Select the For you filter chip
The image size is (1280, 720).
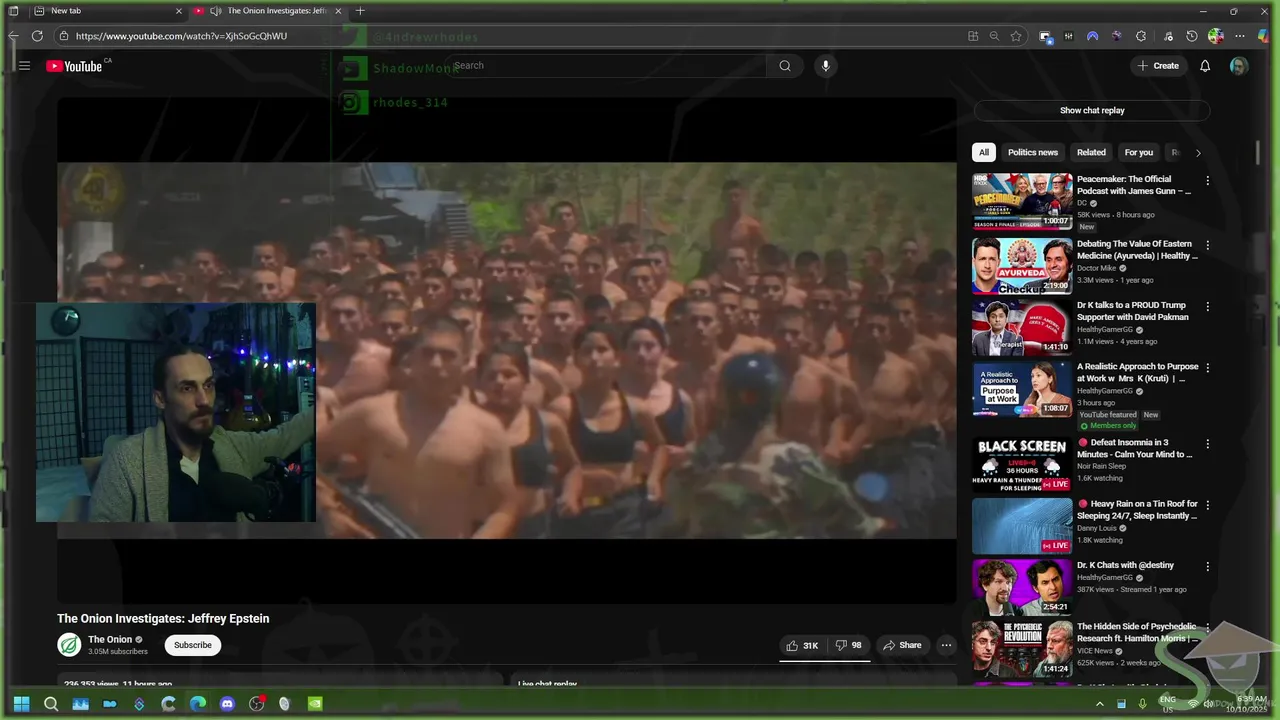tap(1139, 152)
